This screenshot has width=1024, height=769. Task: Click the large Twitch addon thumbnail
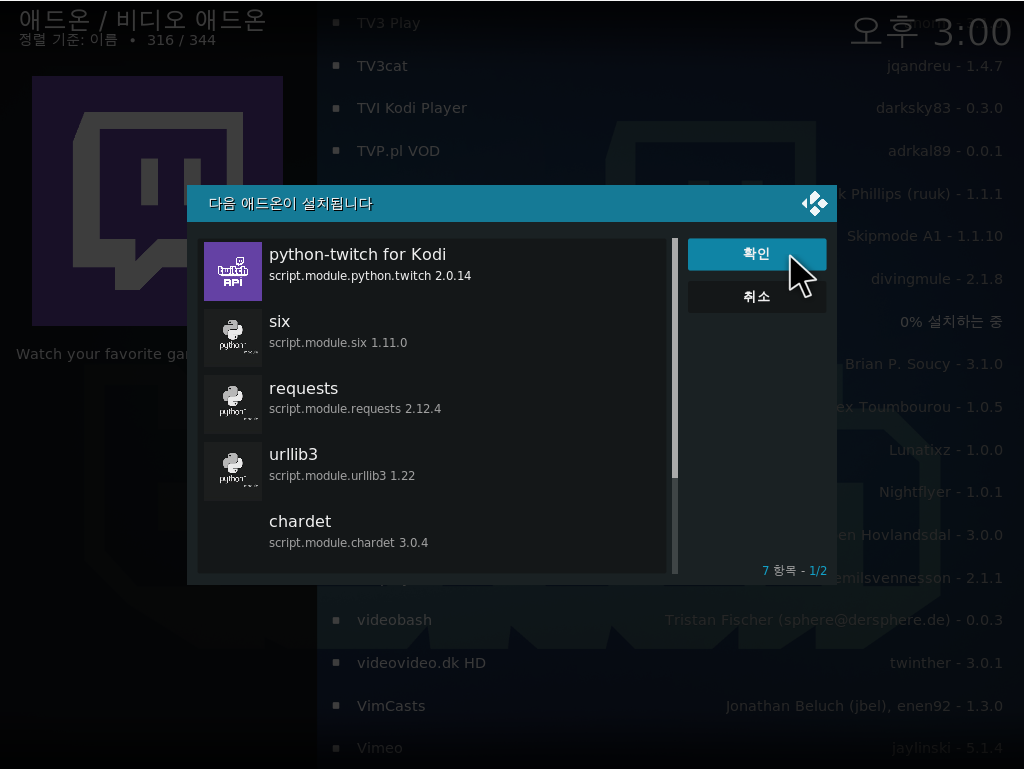[x=157, y=200]
